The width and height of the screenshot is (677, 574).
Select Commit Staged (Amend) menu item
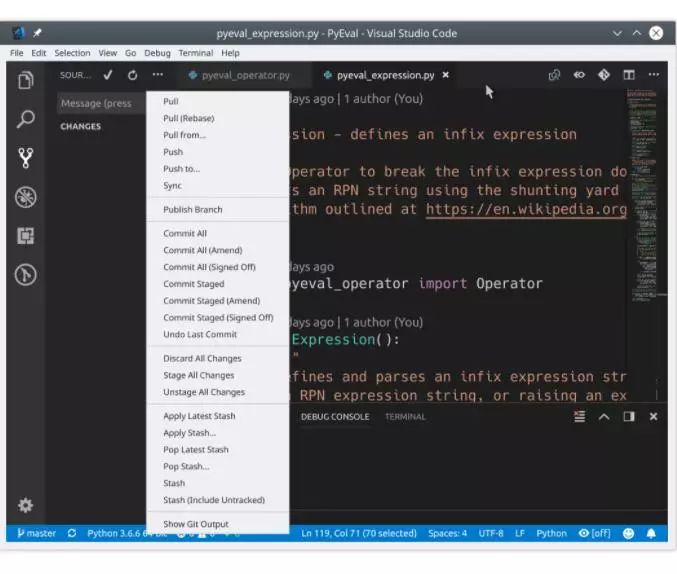(x=218, y=301)
